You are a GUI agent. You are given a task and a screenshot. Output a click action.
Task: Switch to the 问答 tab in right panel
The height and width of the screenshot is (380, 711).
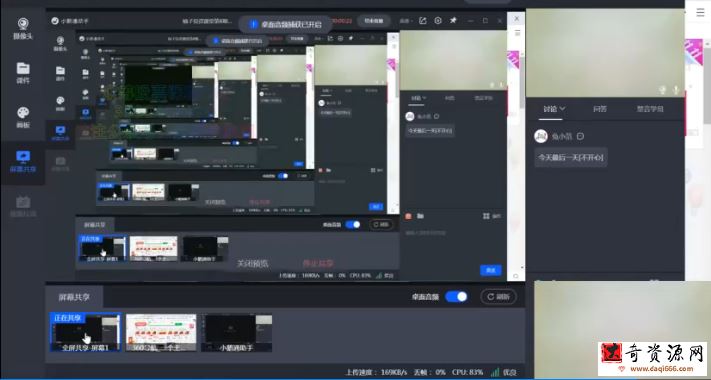pos(600,109)
